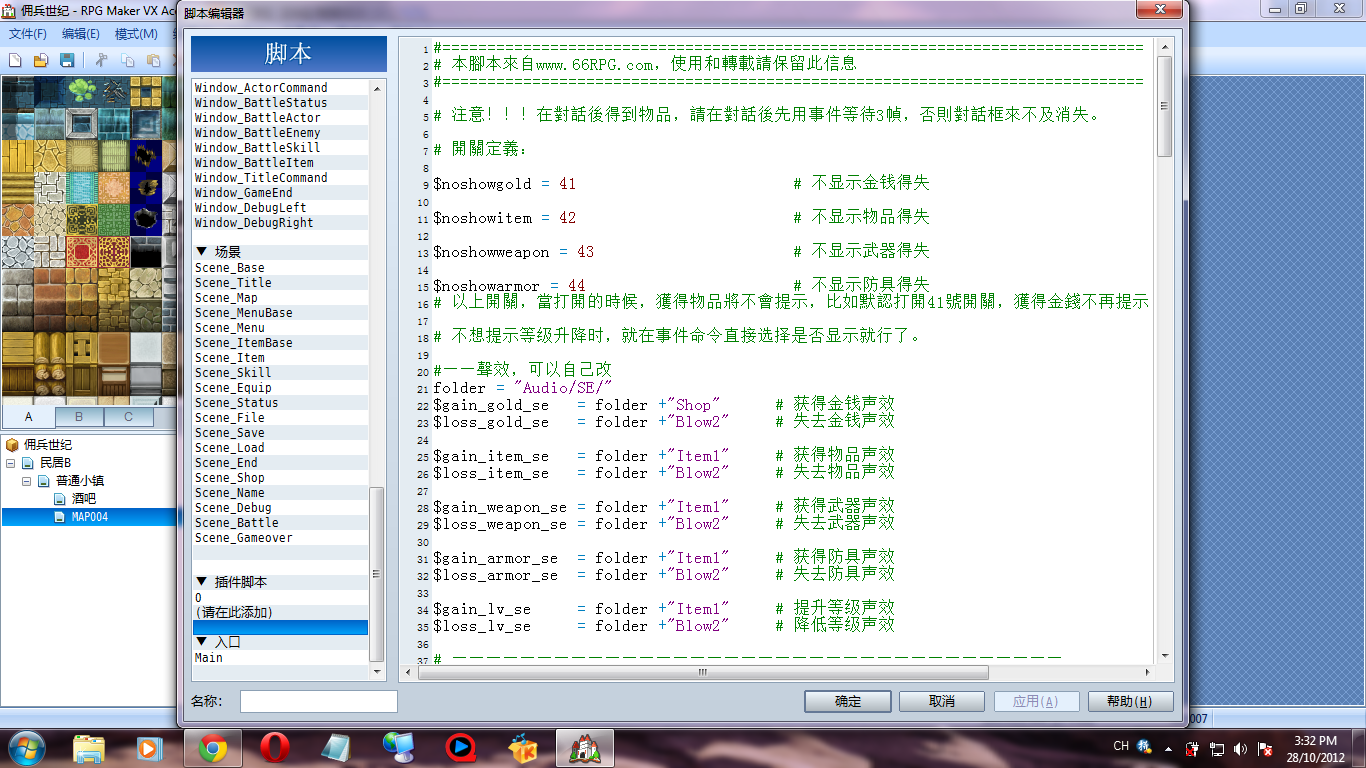Click the script list scrollbar thumb

point(376,575)
